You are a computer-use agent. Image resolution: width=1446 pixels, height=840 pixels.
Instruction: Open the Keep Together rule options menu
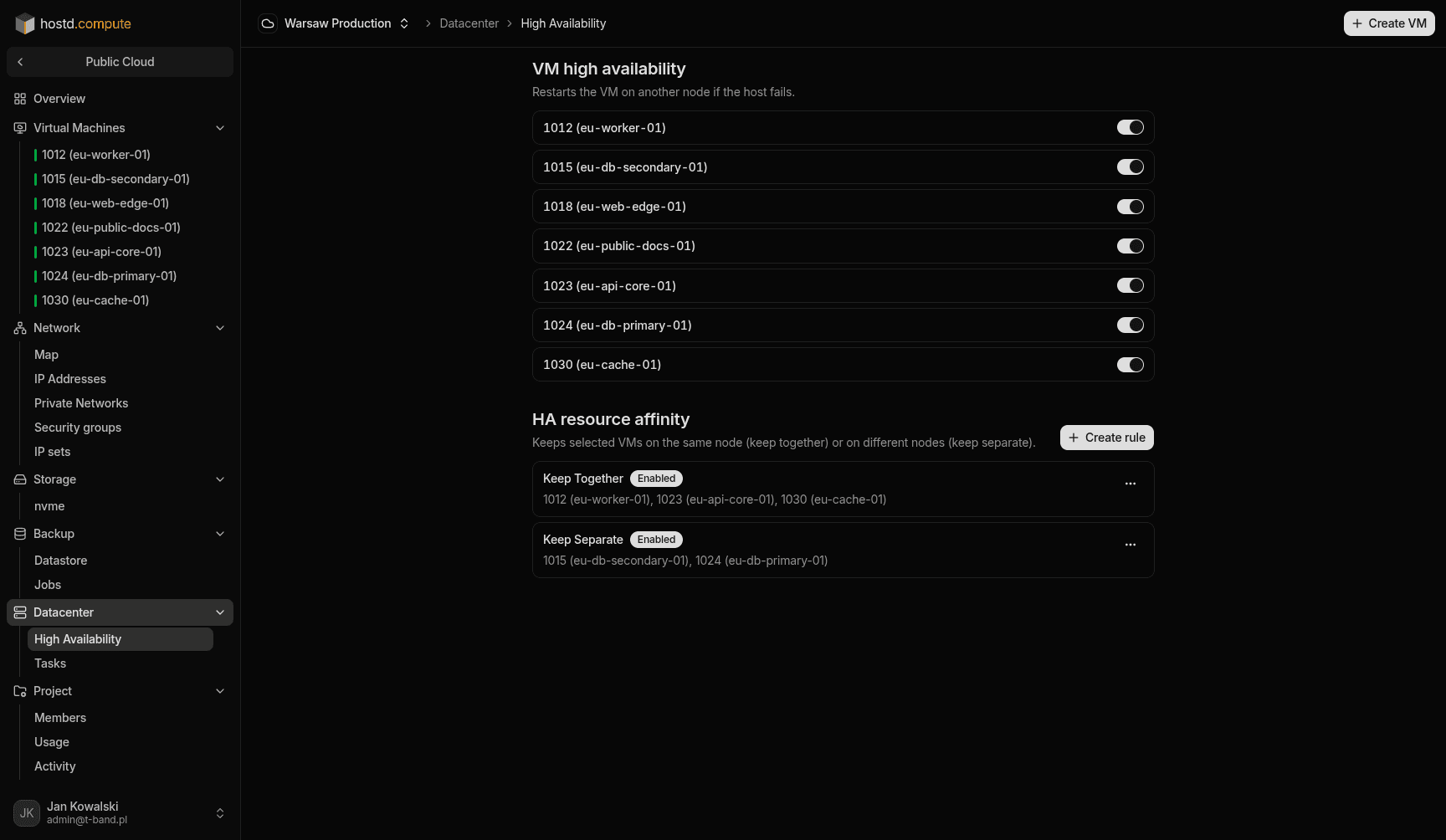(x=1131, y=484)
